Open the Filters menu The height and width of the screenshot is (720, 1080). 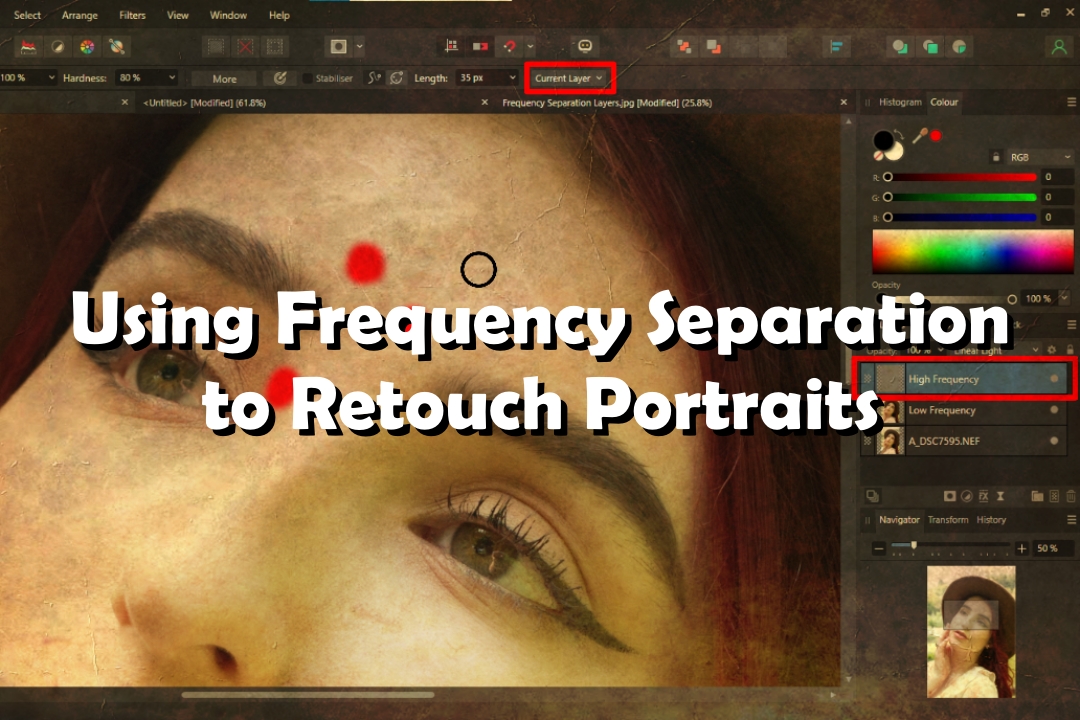(x=132, y=15)
